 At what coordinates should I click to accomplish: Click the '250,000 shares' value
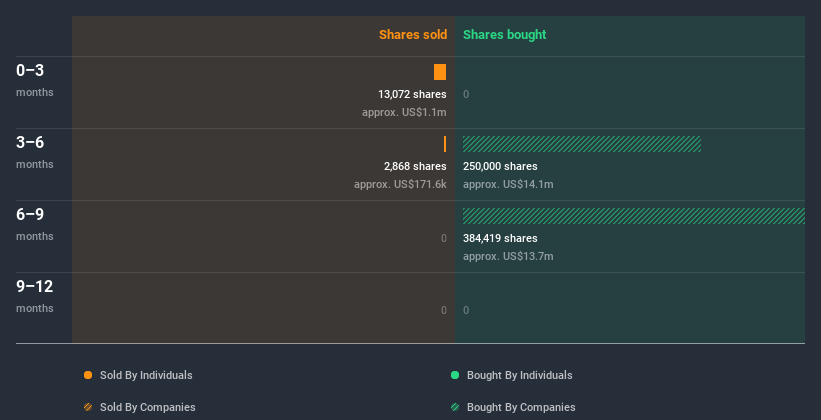tap(500, 167)
